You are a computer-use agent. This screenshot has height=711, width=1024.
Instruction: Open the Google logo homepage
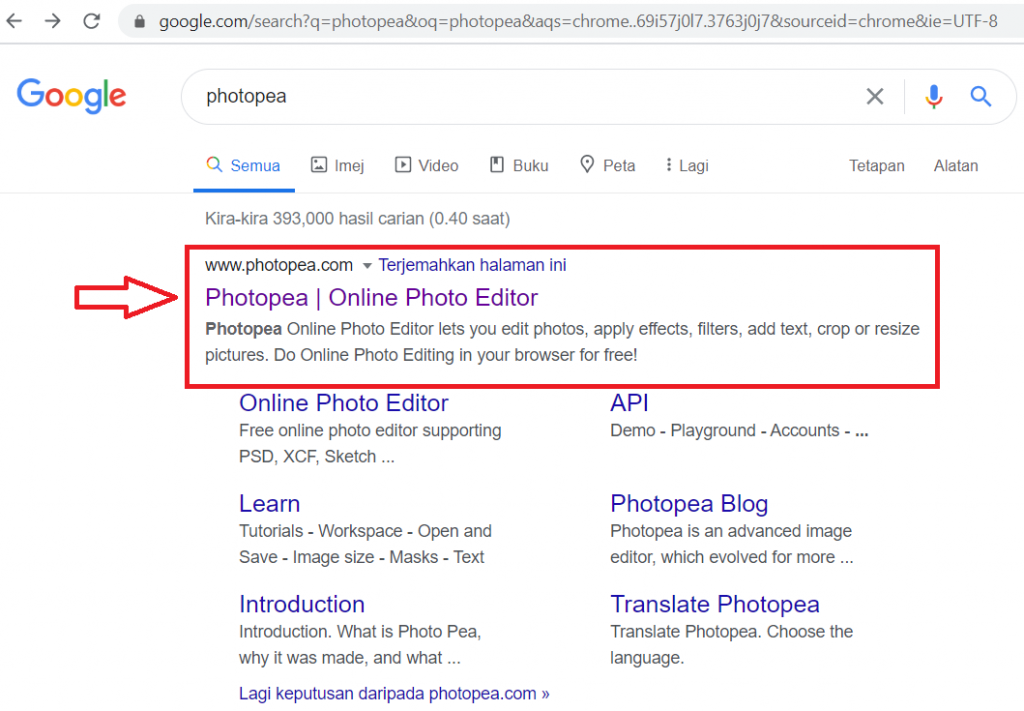(x=71, y=96)
